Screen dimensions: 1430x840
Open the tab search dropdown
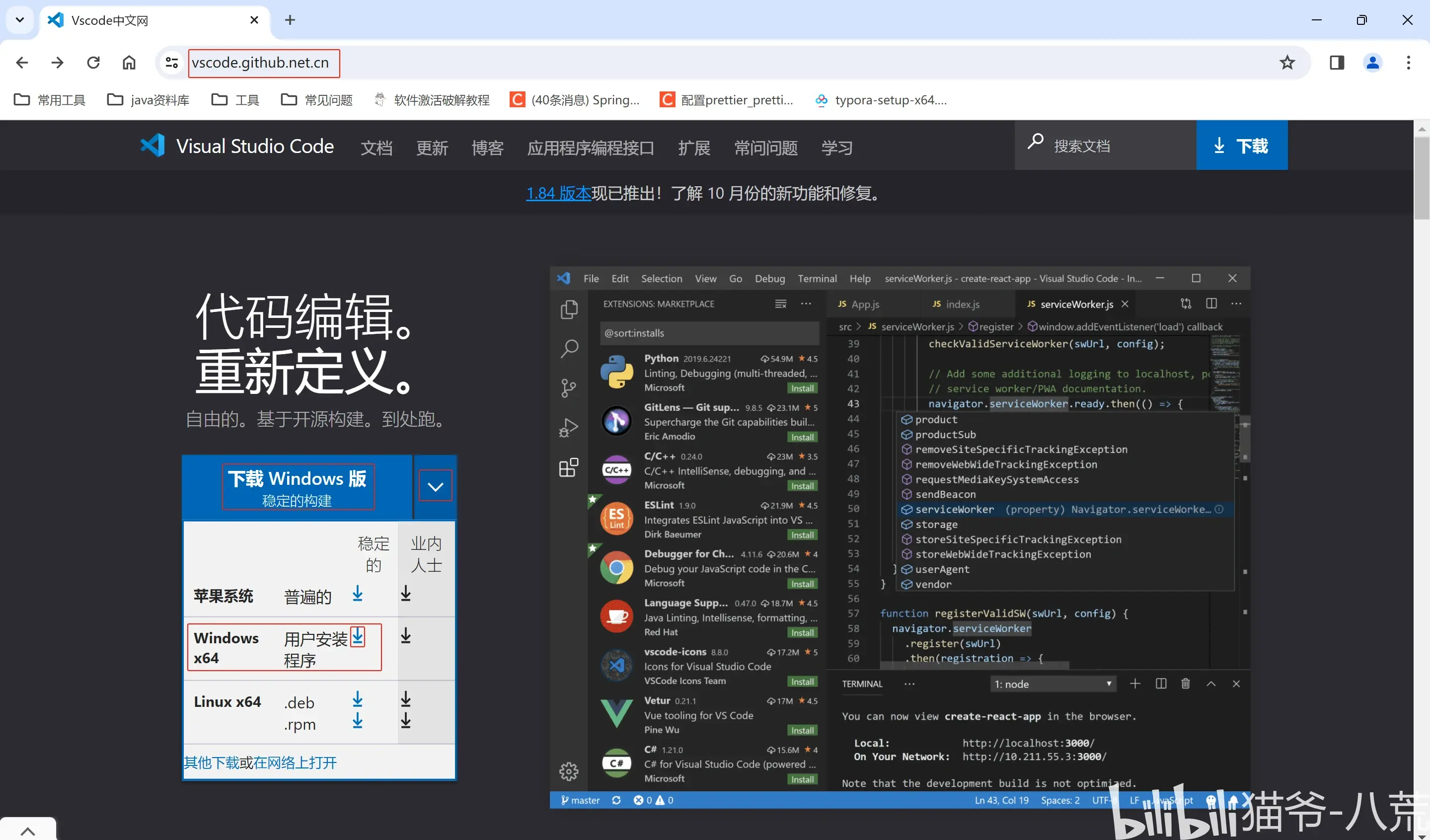click(x=20, y=20)
